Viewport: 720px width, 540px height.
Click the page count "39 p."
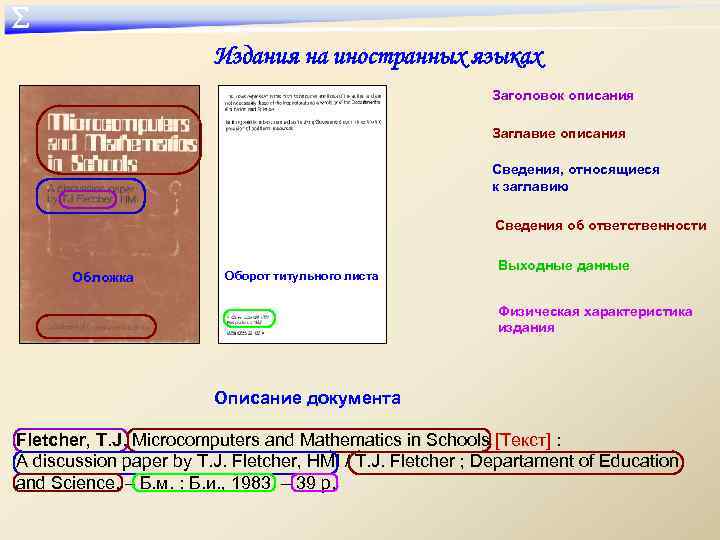point(315,483)
